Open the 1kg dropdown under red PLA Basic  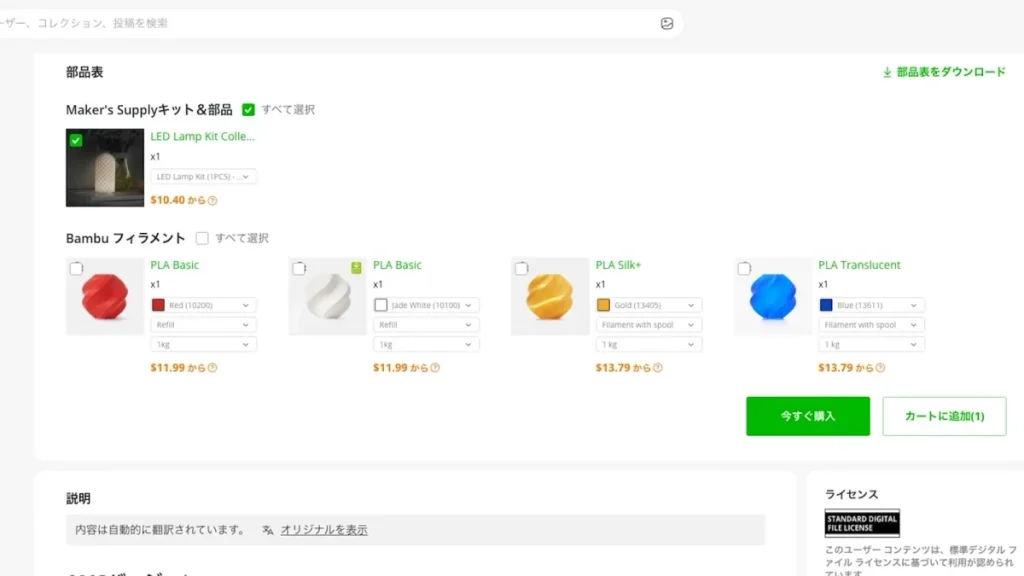(203, 344)
